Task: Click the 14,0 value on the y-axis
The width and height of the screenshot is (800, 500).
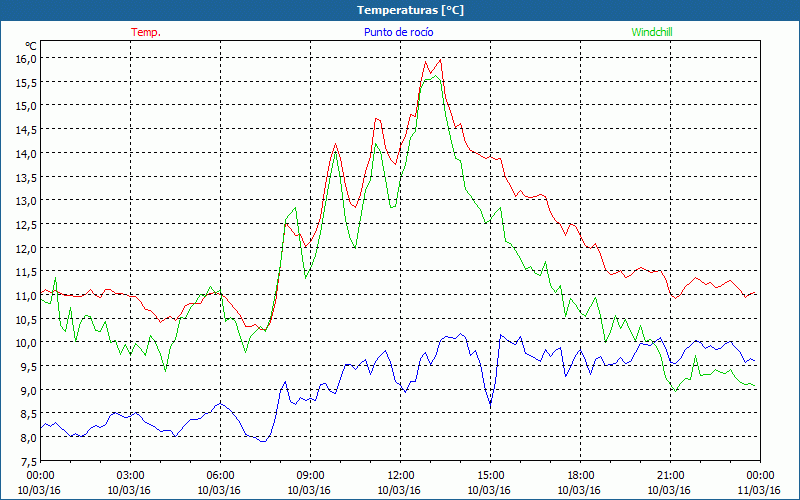Action: [x=25, y=153]
